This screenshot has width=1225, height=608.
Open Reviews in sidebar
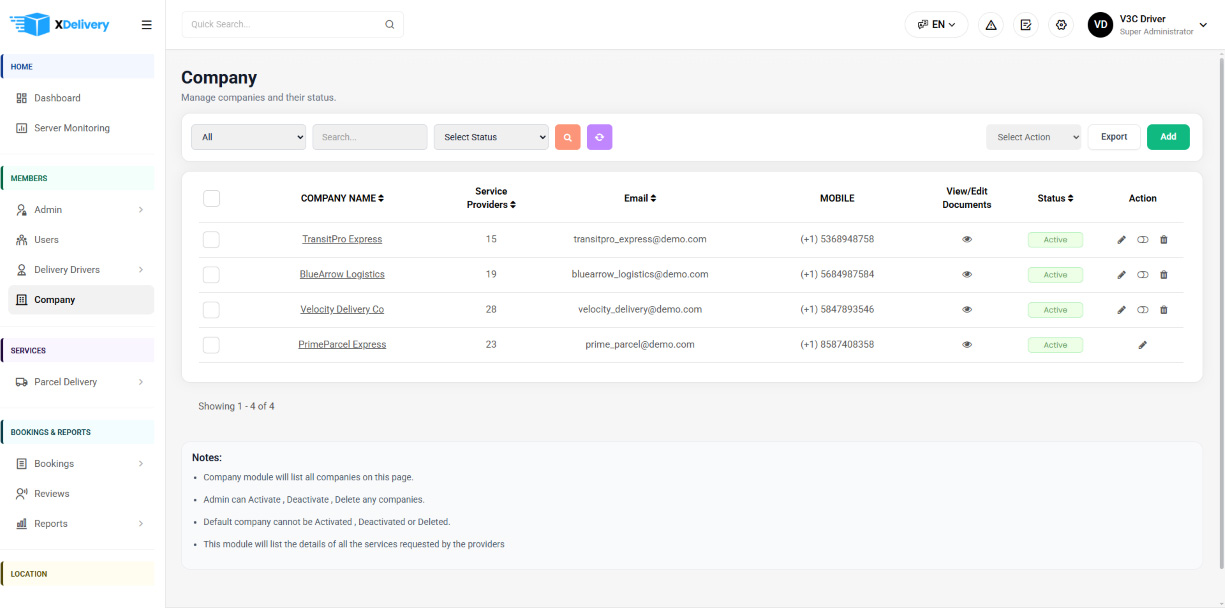pyautogui.click(x=80, y=494)
